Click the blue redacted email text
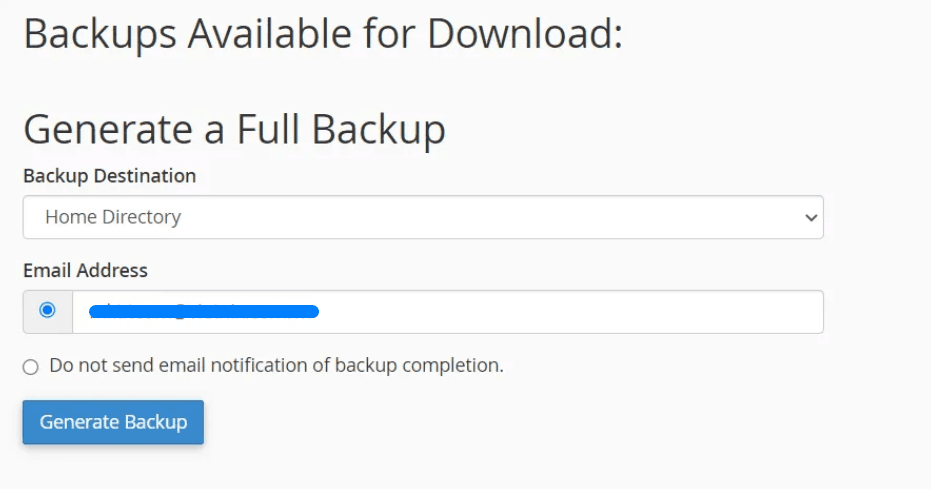This screenshot has width=931, height=489. click(203, 312)
